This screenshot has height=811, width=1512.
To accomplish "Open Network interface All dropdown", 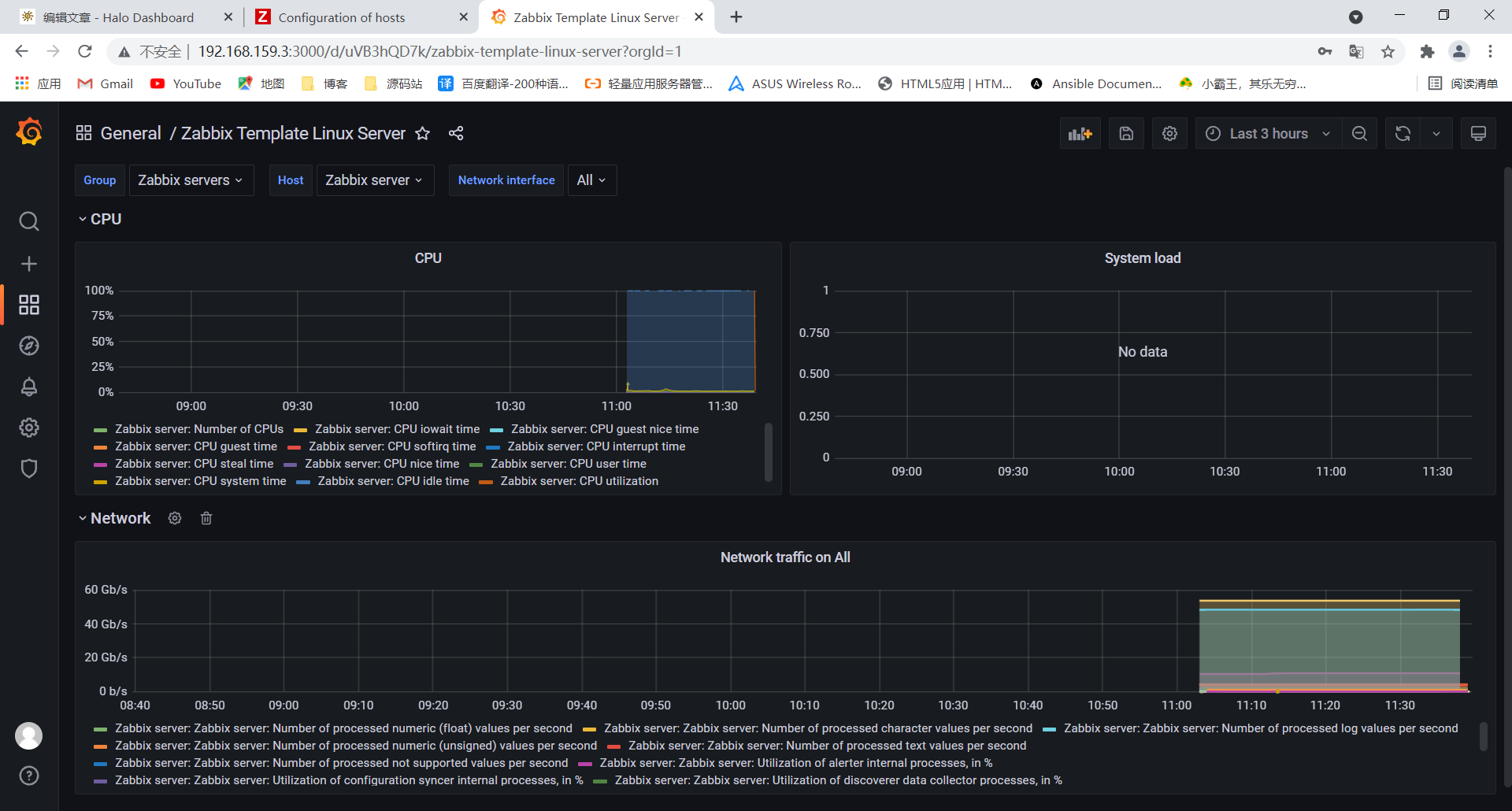I will coord(591,180).
